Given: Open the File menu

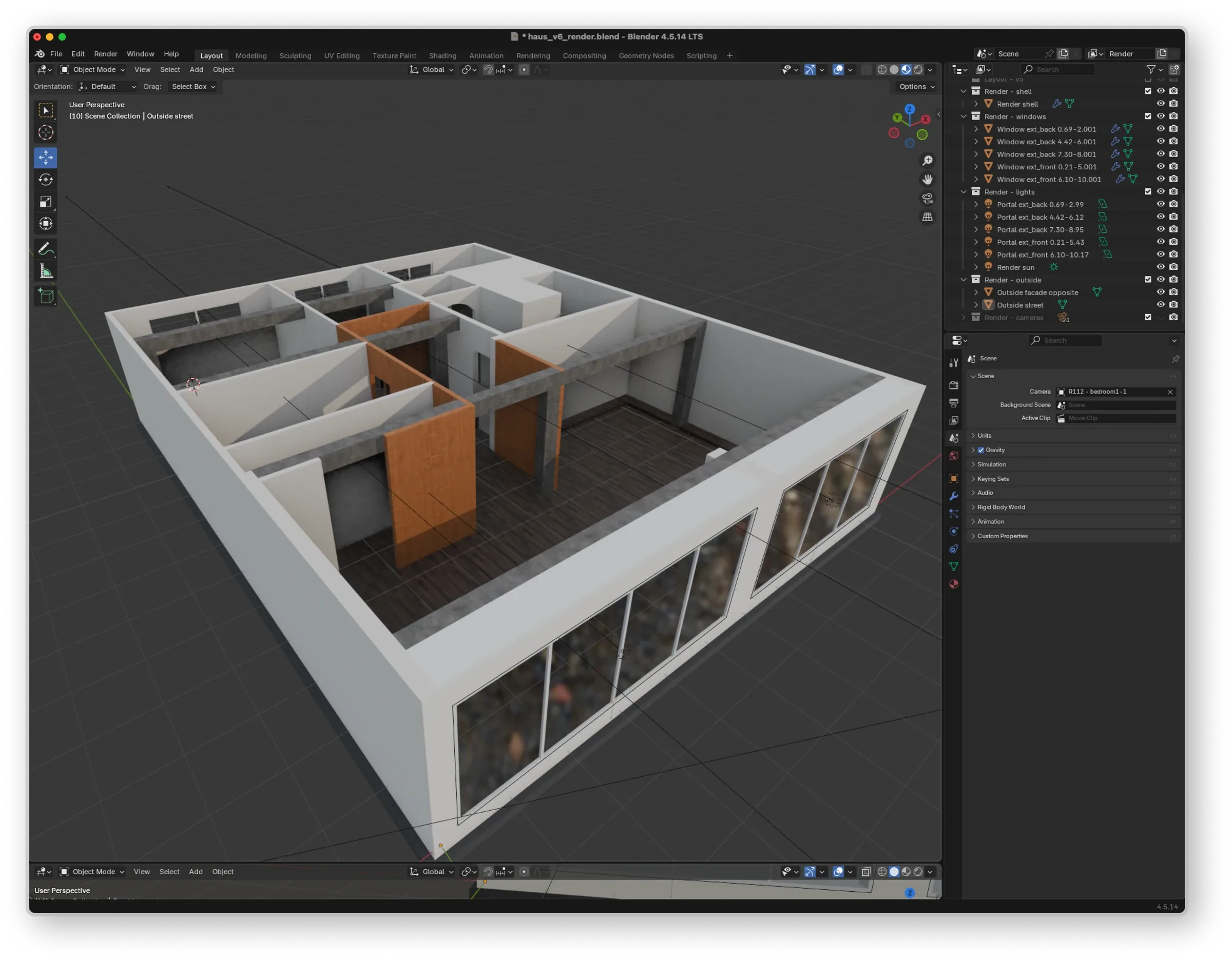Looking at the screenshot, I should tap(56, 53).
